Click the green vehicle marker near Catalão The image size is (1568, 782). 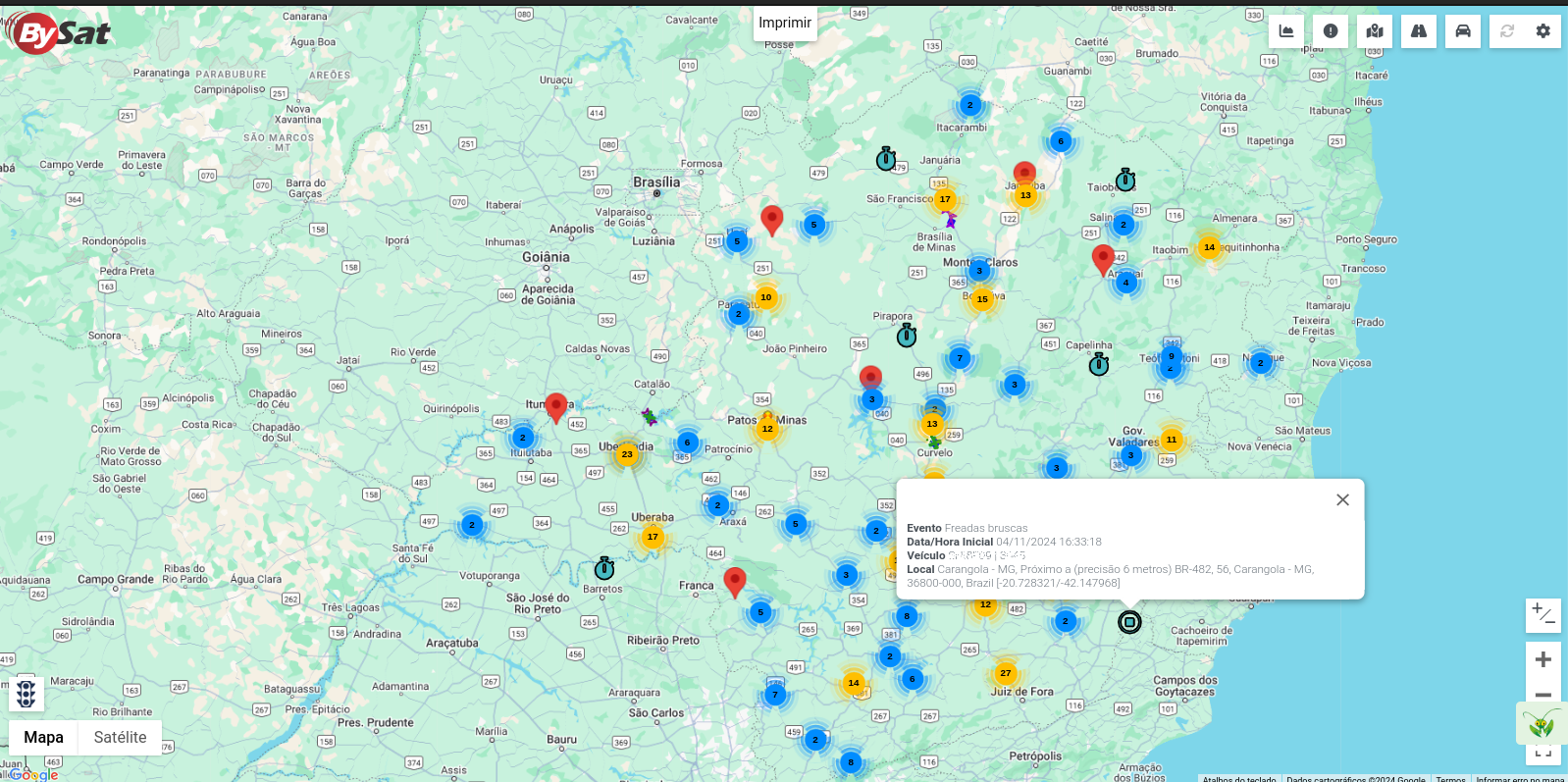650,417
